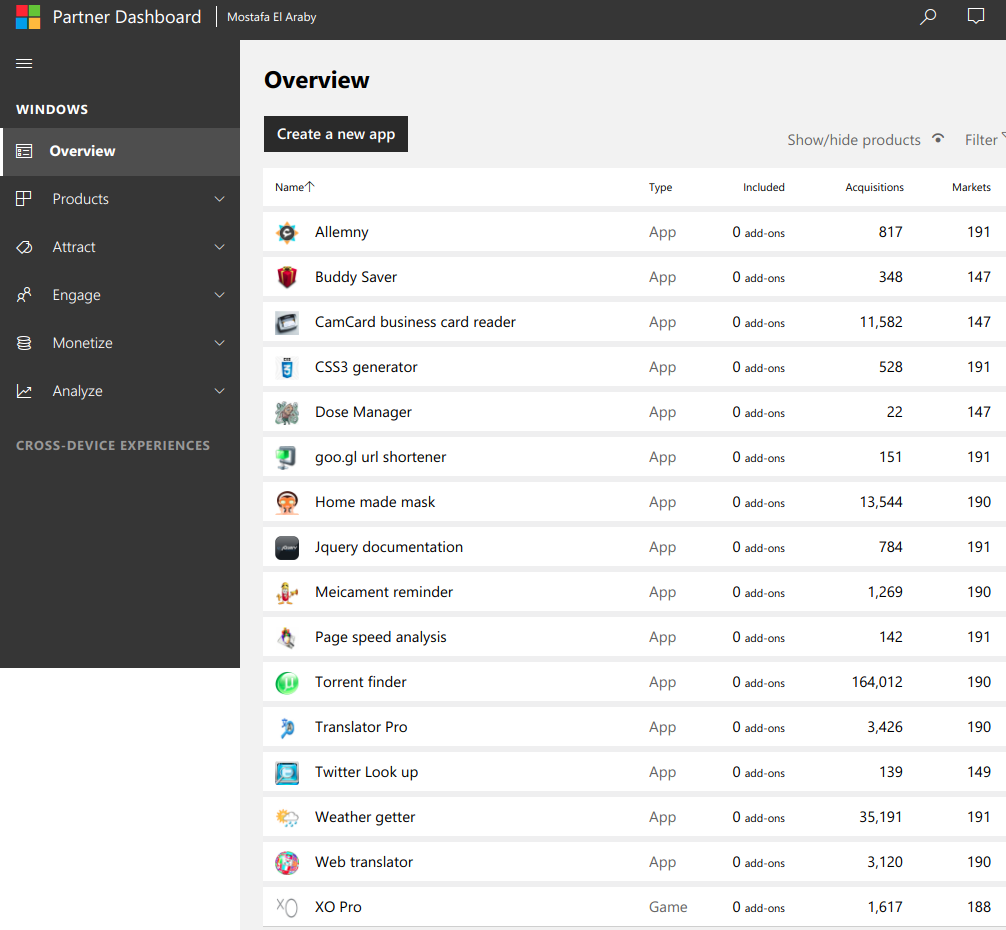Click the Monetize coins icon
1006x930 pixels.
24,342
